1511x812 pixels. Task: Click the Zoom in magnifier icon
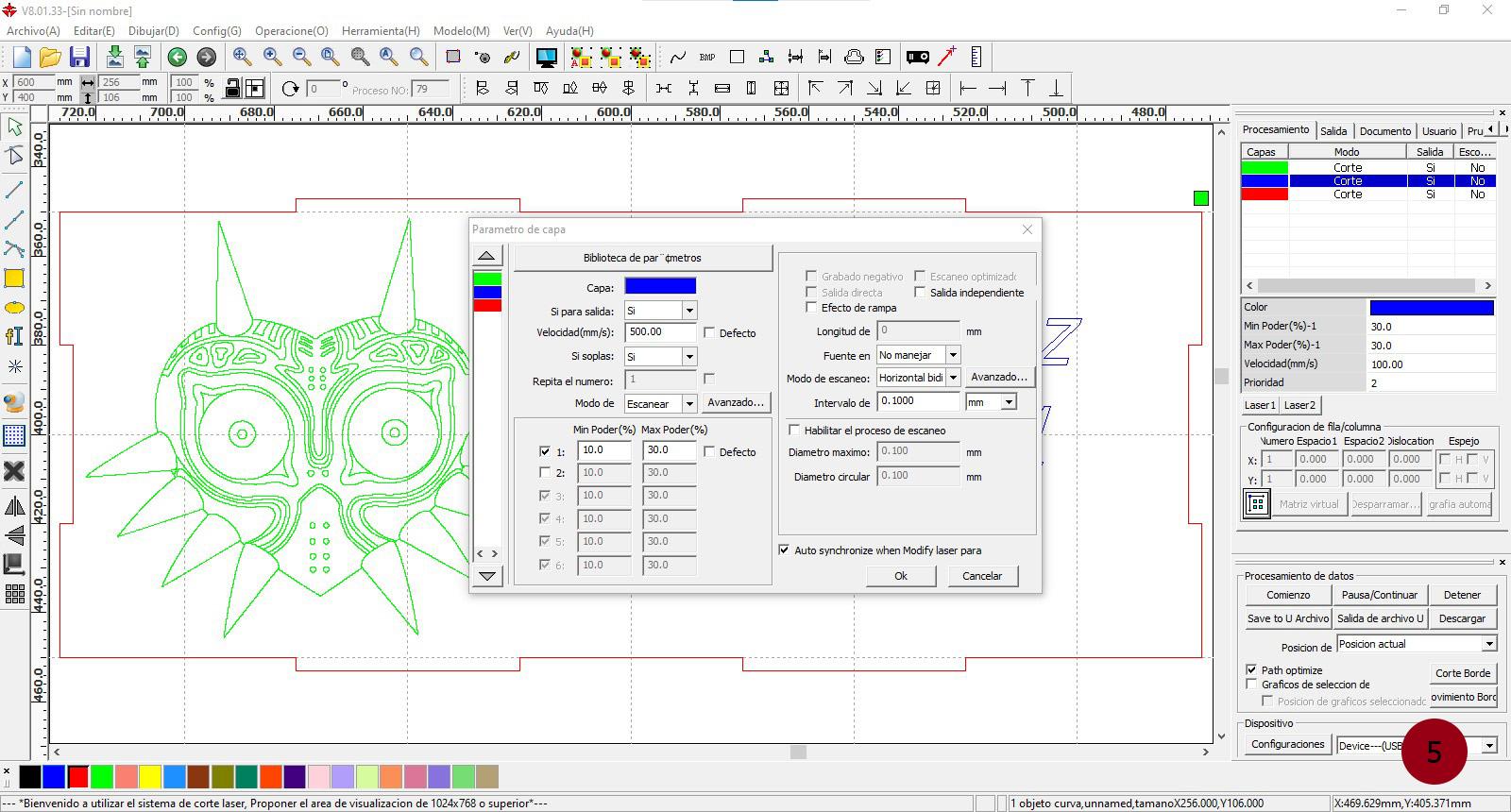tap(272, 57)
